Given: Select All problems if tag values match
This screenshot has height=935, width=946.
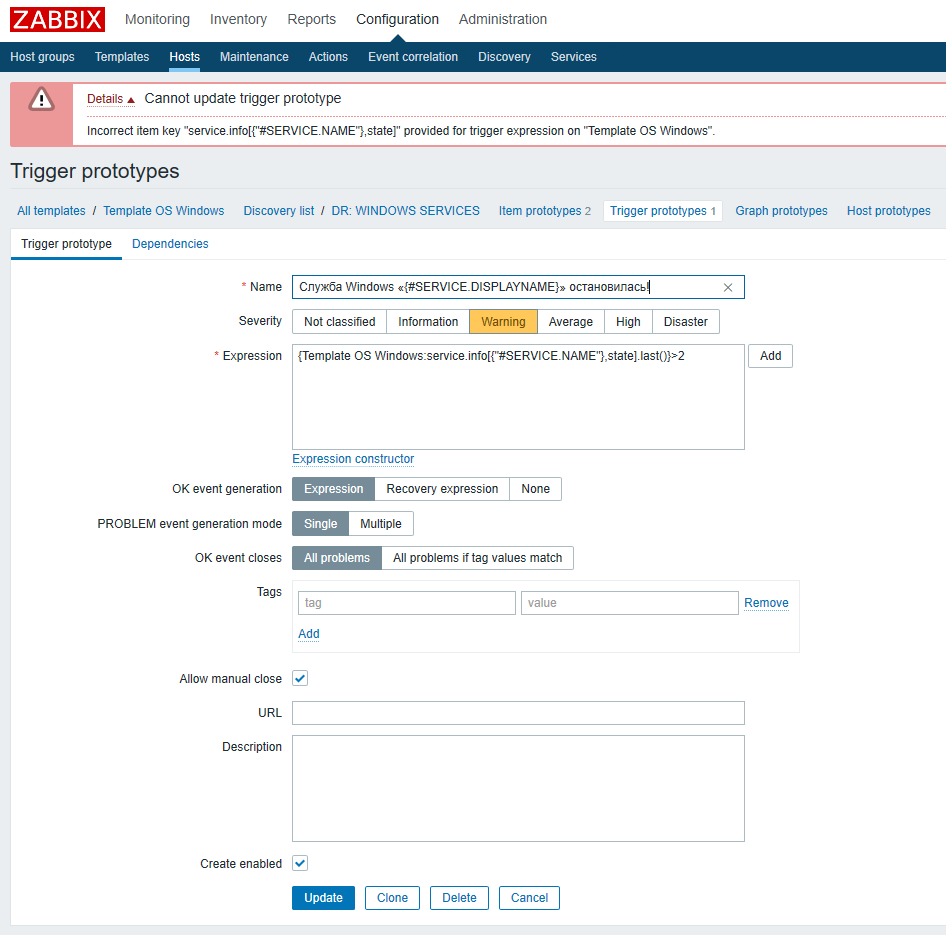Looking at the screenshot, I should (x=477, y=558).
